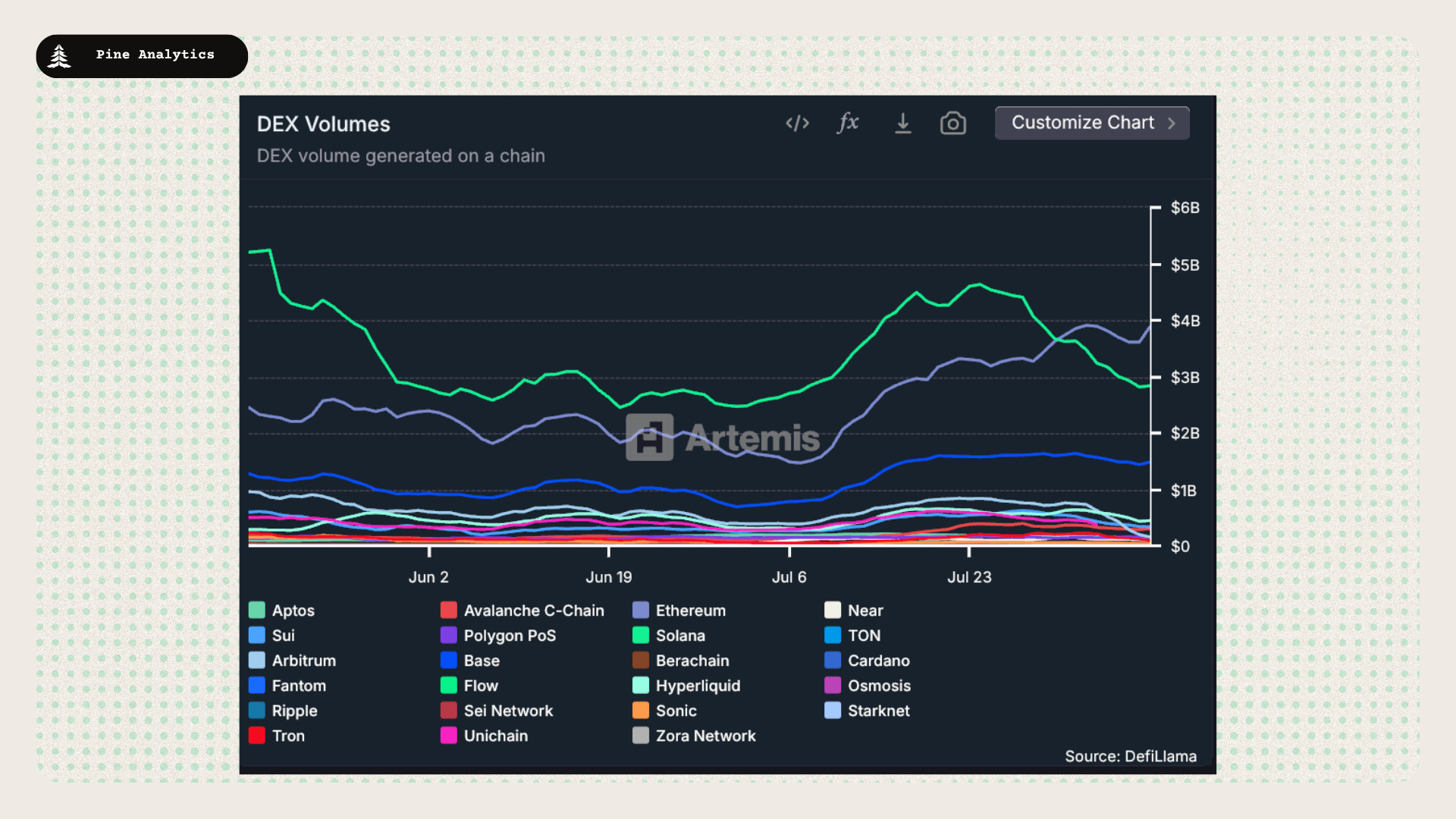1456x819 pixels.
Task: Download the chart data icon
Action: pos(902,123)
